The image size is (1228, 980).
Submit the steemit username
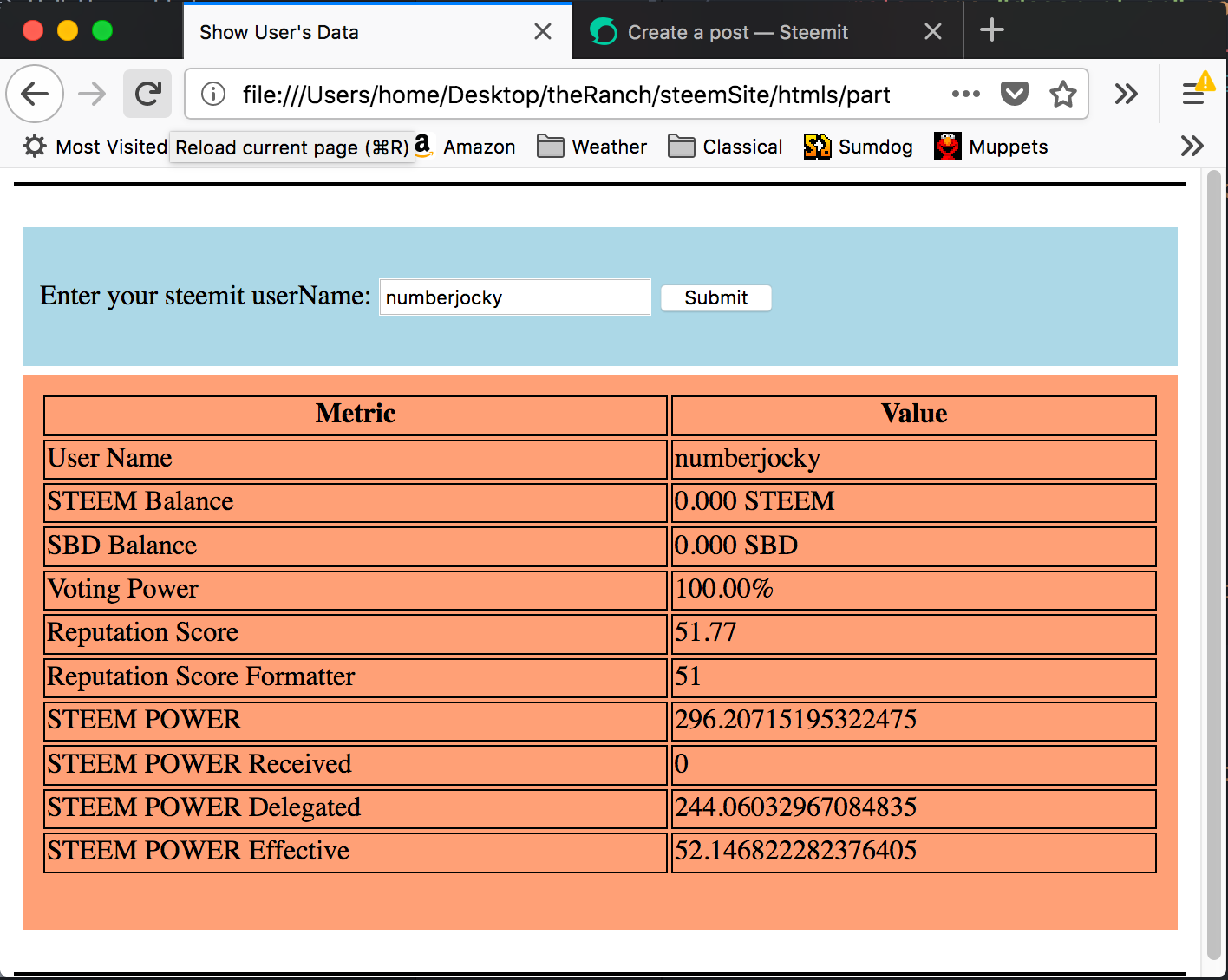coord(716,297)
